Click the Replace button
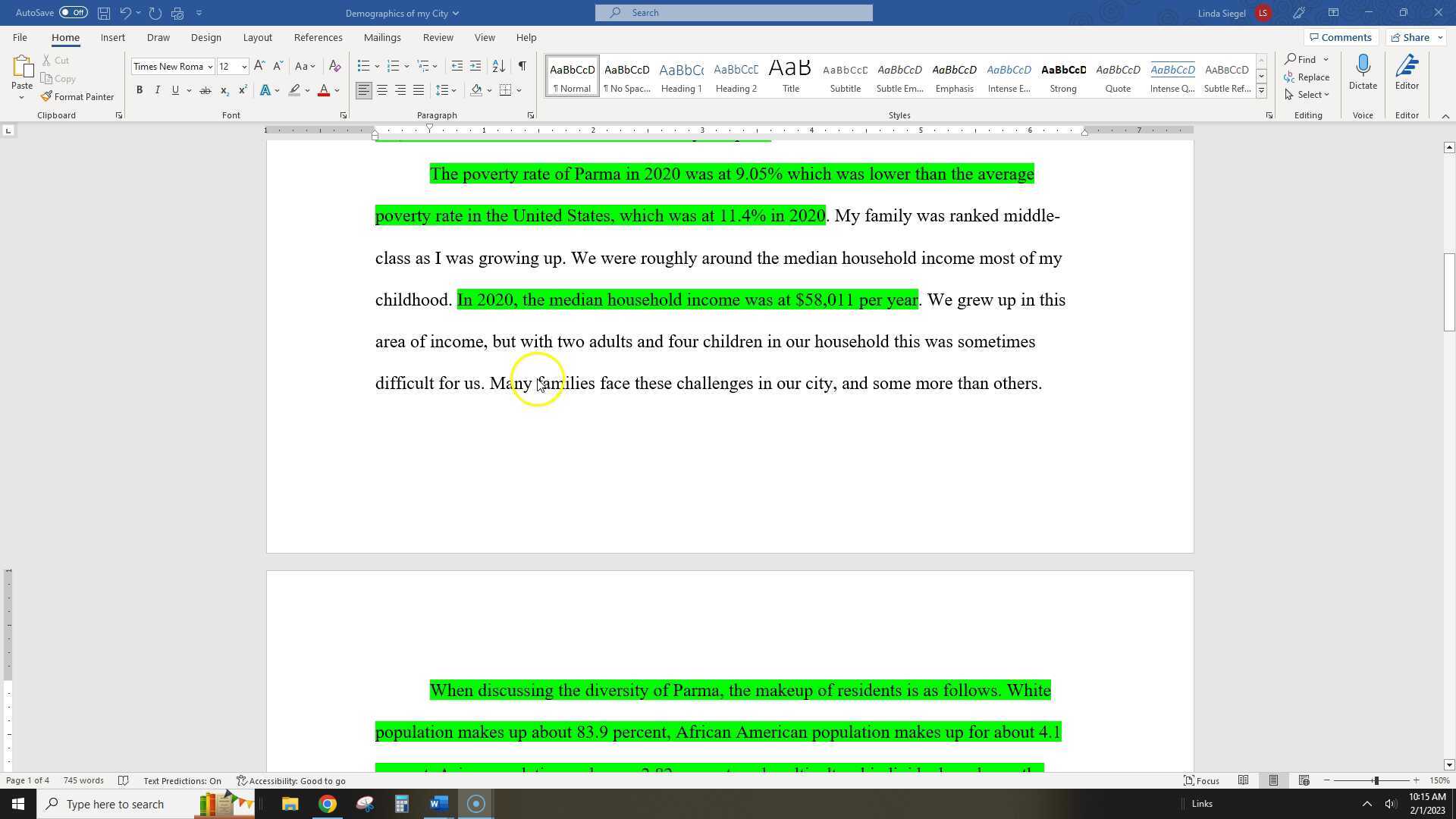Viewport: 1456px width, 819px height. [x=1306, y=77]
